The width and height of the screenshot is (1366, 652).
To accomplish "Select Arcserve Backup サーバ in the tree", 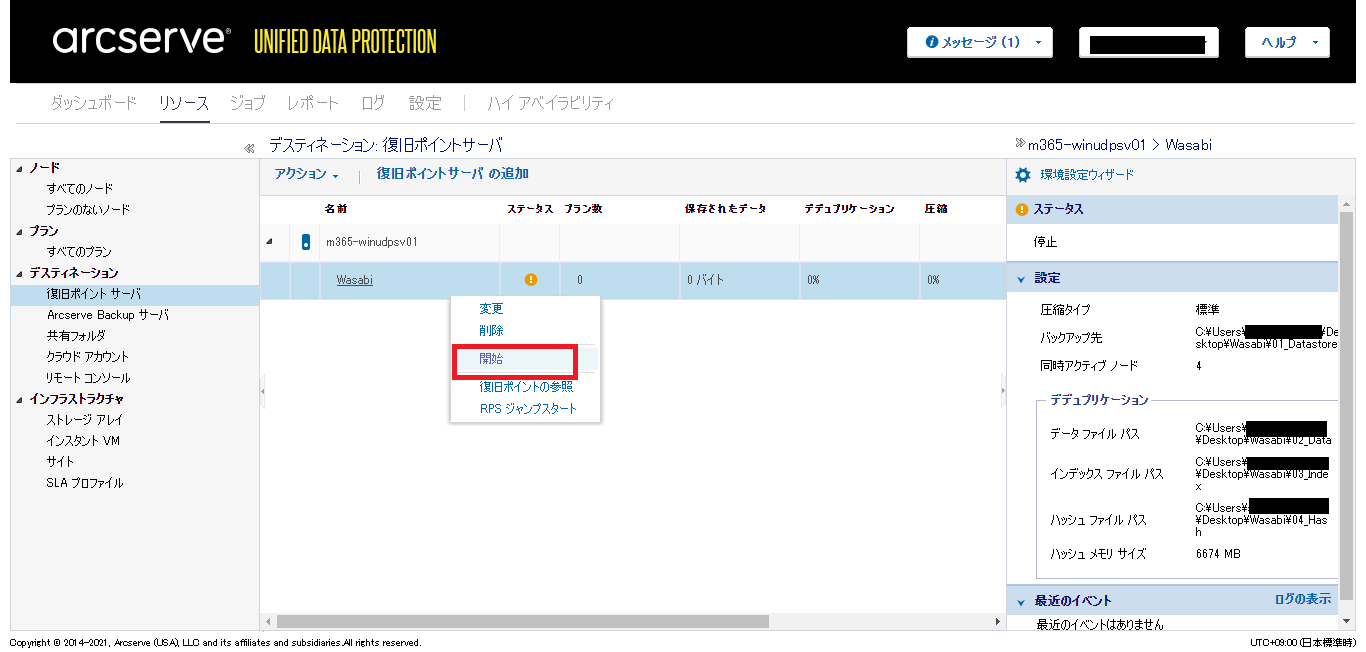I will click(108, 315).
